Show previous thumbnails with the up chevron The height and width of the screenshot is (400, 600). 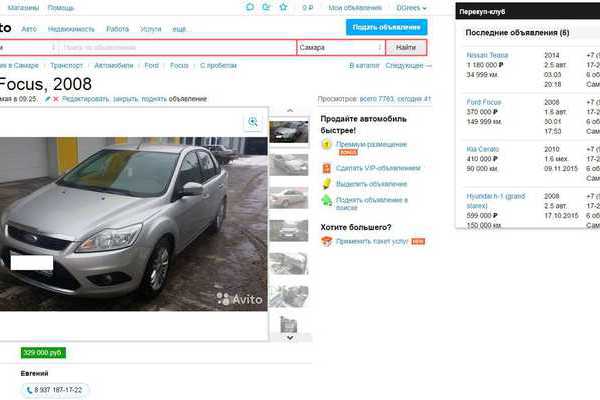point(290,110)
